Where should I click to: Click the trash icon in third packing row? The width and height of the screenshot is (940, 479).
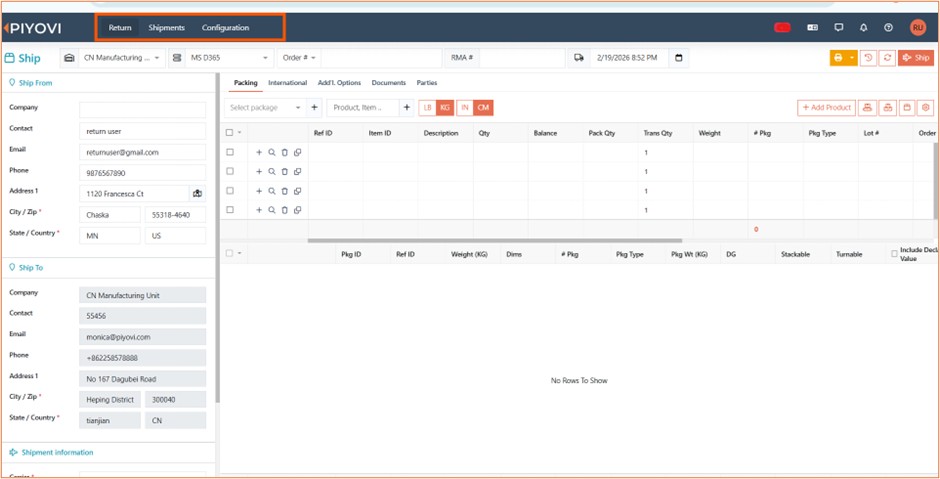[x=285, y=191]
